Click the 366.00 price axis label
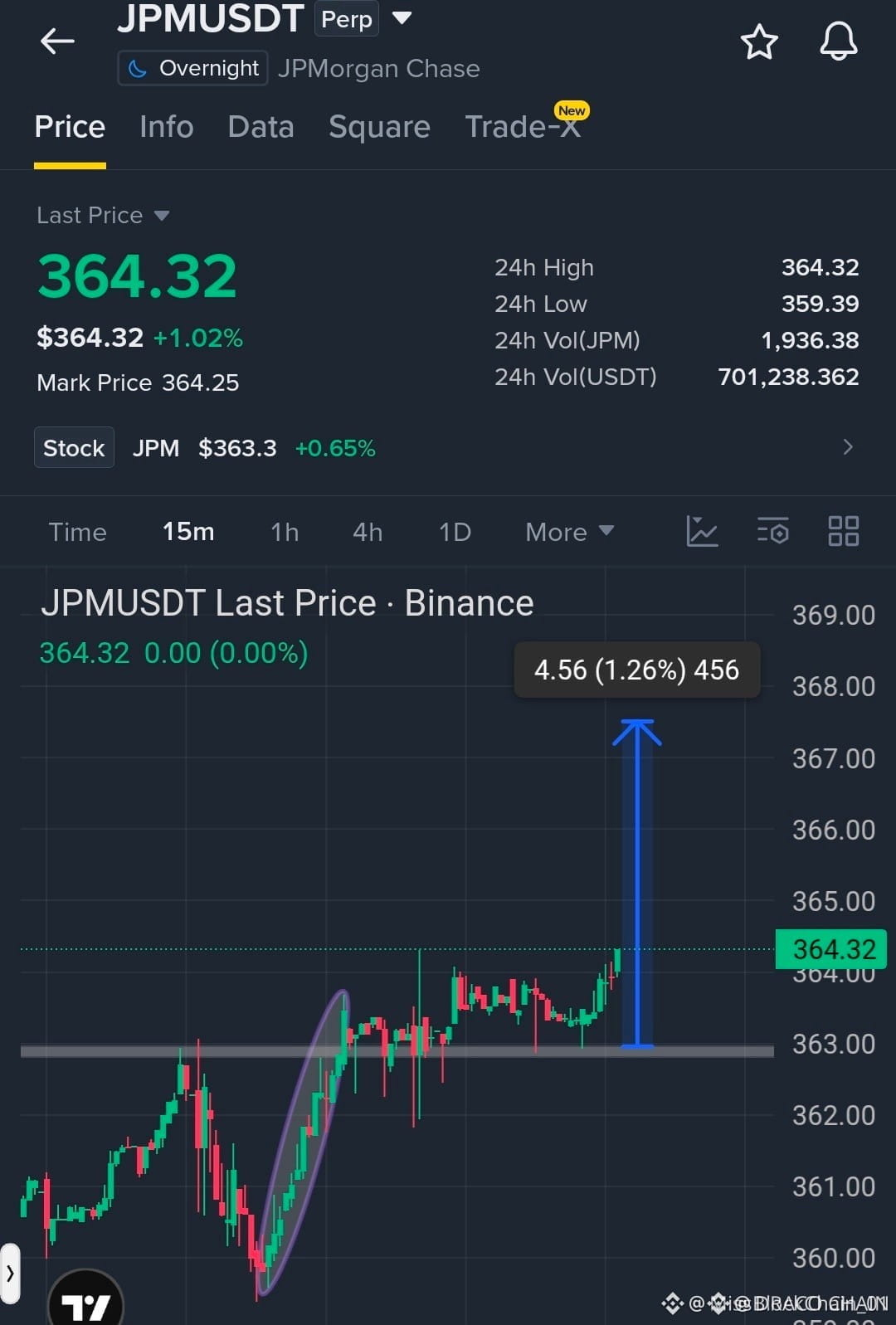Image resolution: width=896 pixels, height=1325 pixels. [833, 830]
